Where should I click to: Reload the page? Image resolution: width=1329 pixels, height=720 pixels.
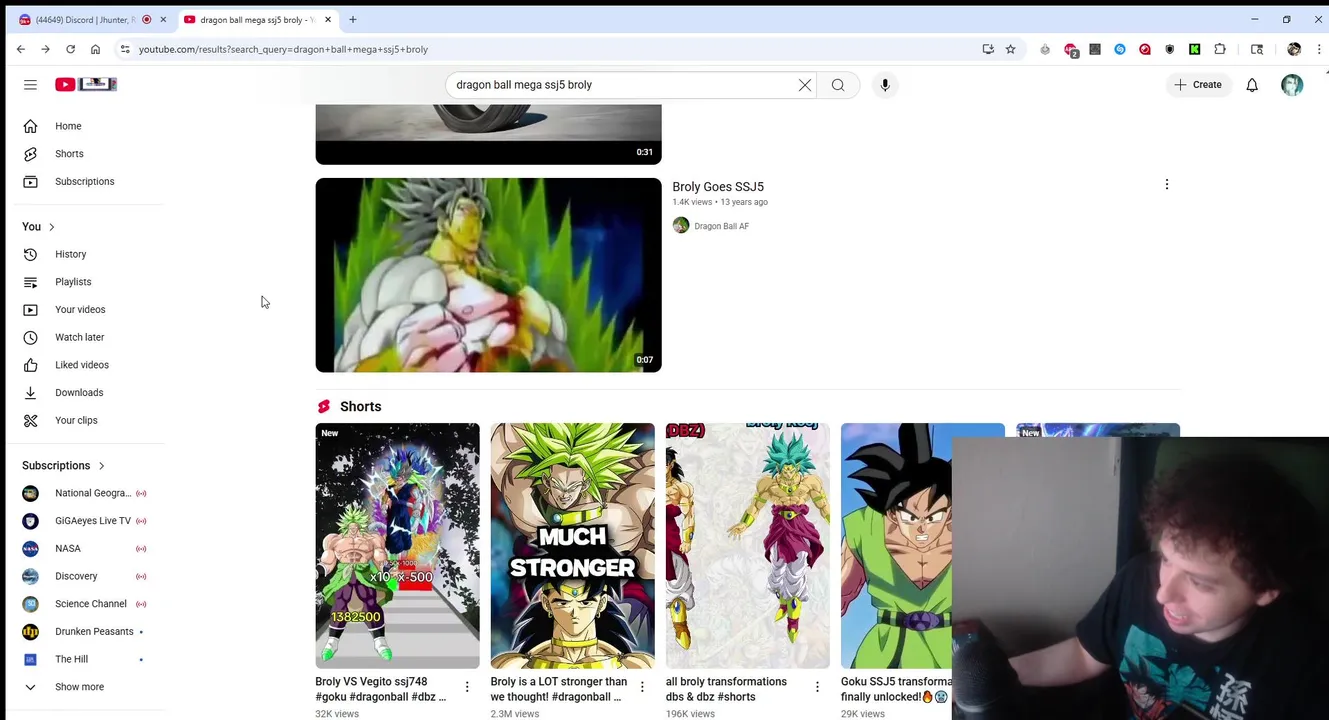[71, 49]
